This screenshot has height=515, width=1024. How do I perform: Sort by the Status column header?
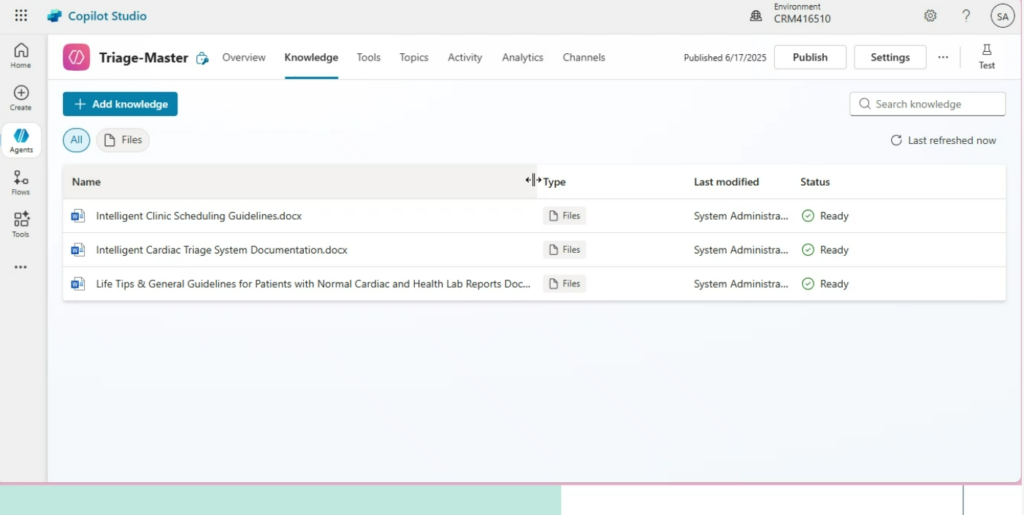coord(815,182)
